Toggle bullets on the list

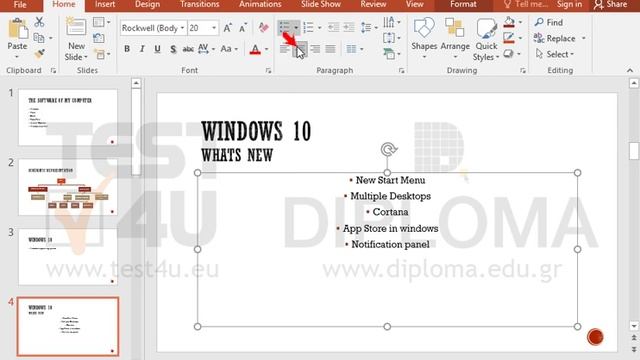coord(285,28)
